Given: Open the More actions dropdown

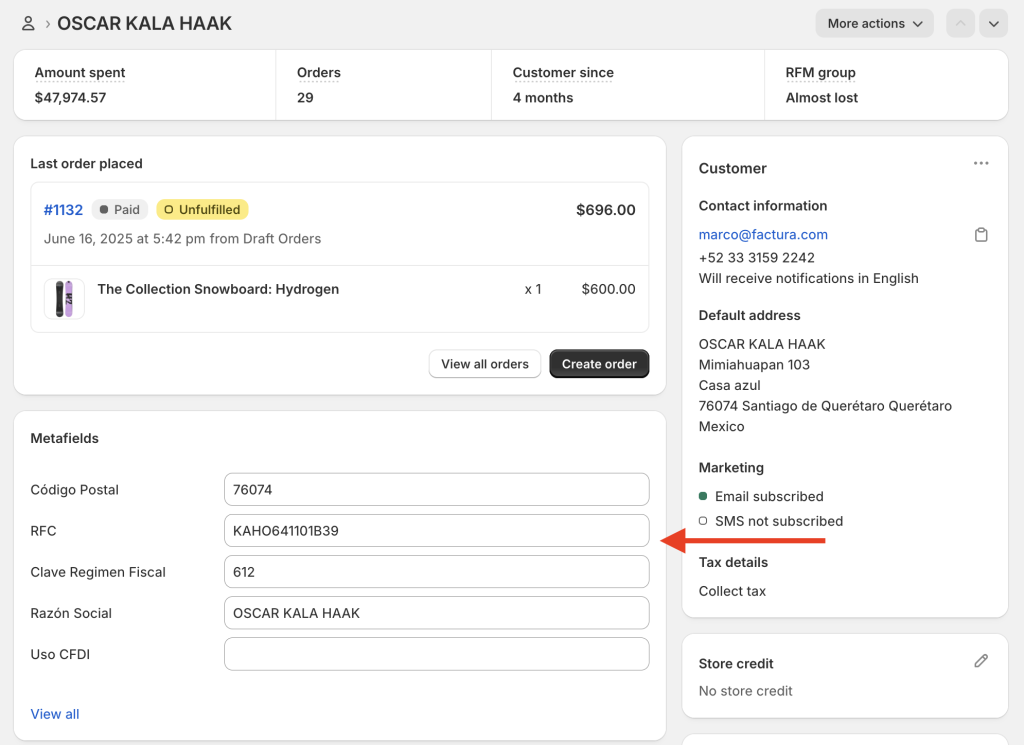Looking at the screenshot, I should [874, 24].
